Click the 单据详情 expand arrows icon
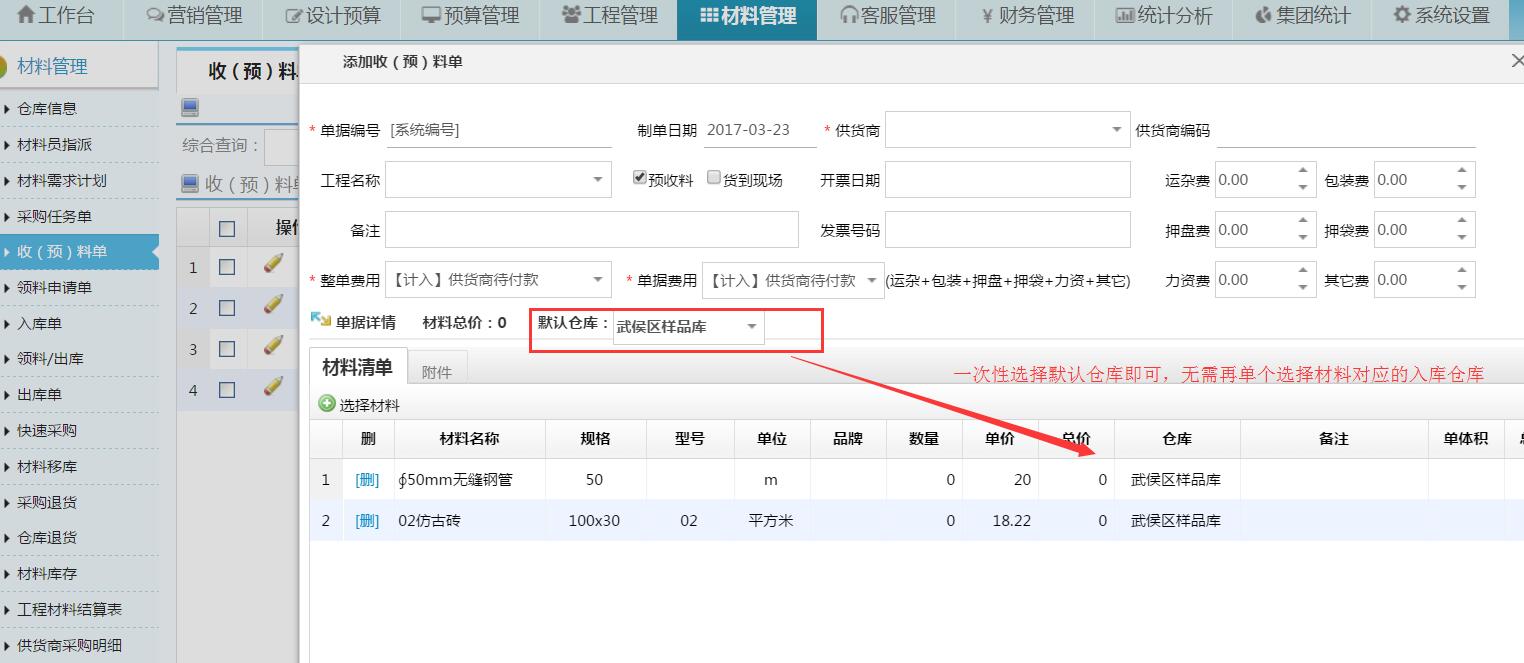The height and width of the screenshot is (663, 1524). 321,321
